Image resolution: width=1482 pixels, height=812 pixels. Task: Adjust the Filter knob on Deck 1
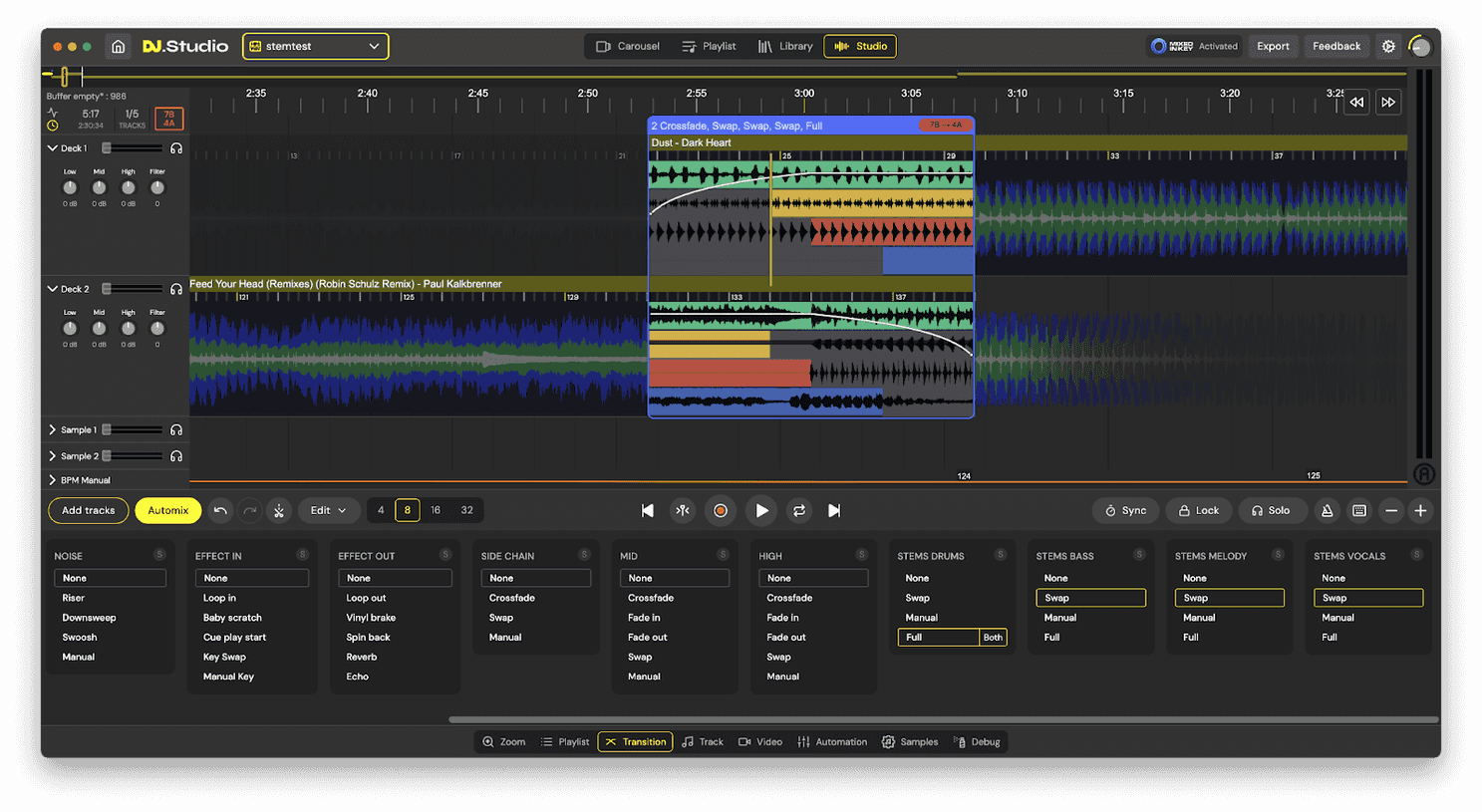[x=156, y=184]
